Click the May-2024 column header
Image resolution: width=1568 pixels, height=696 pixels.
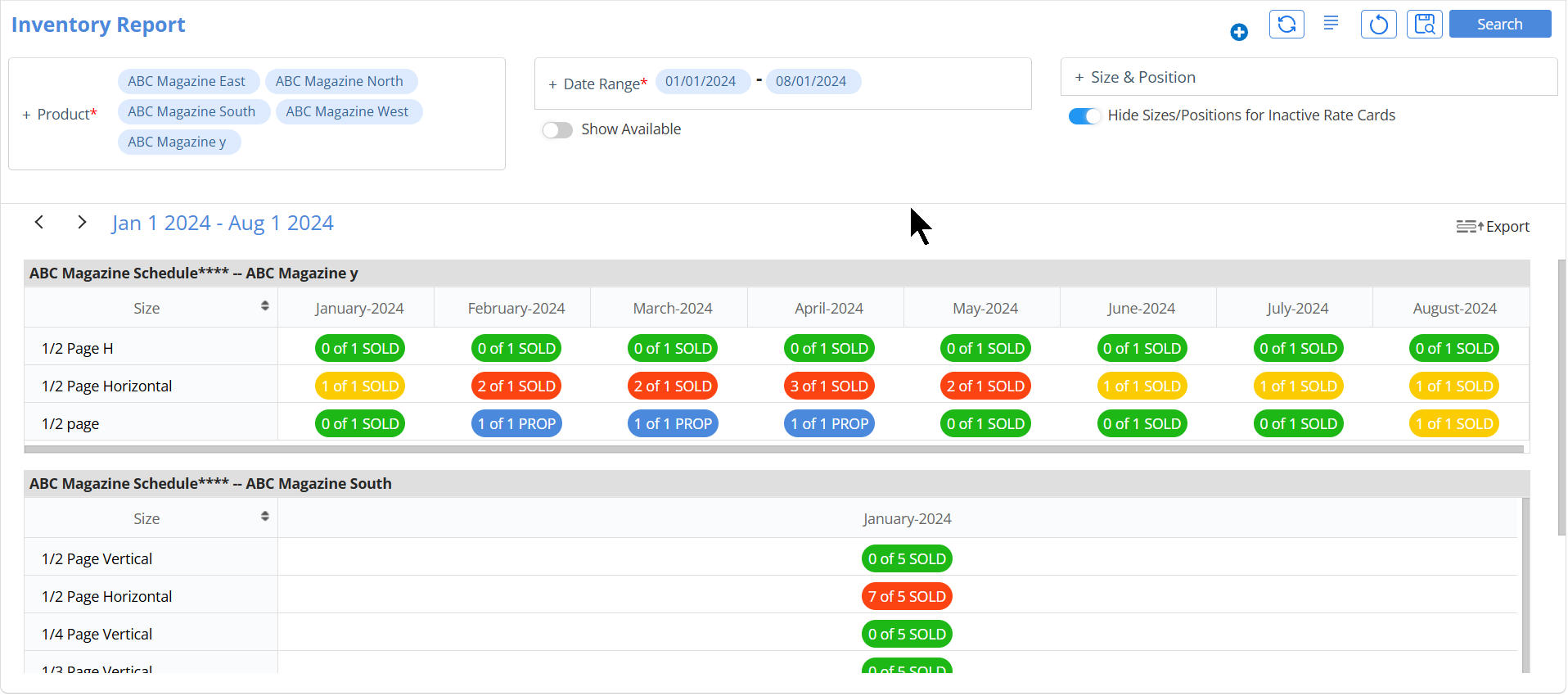(985, 308)
